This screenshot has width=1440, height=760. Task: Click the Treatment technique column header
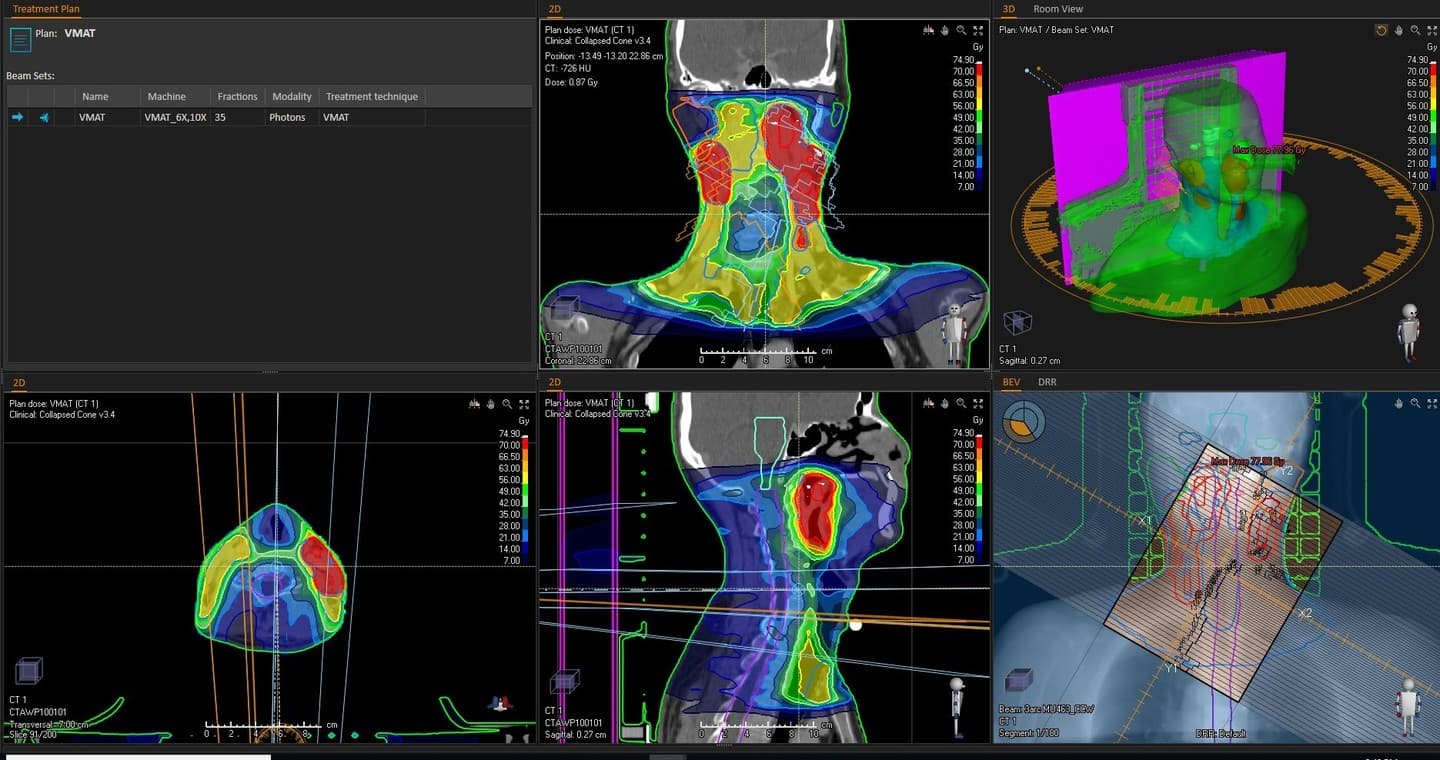coord(371,97)
